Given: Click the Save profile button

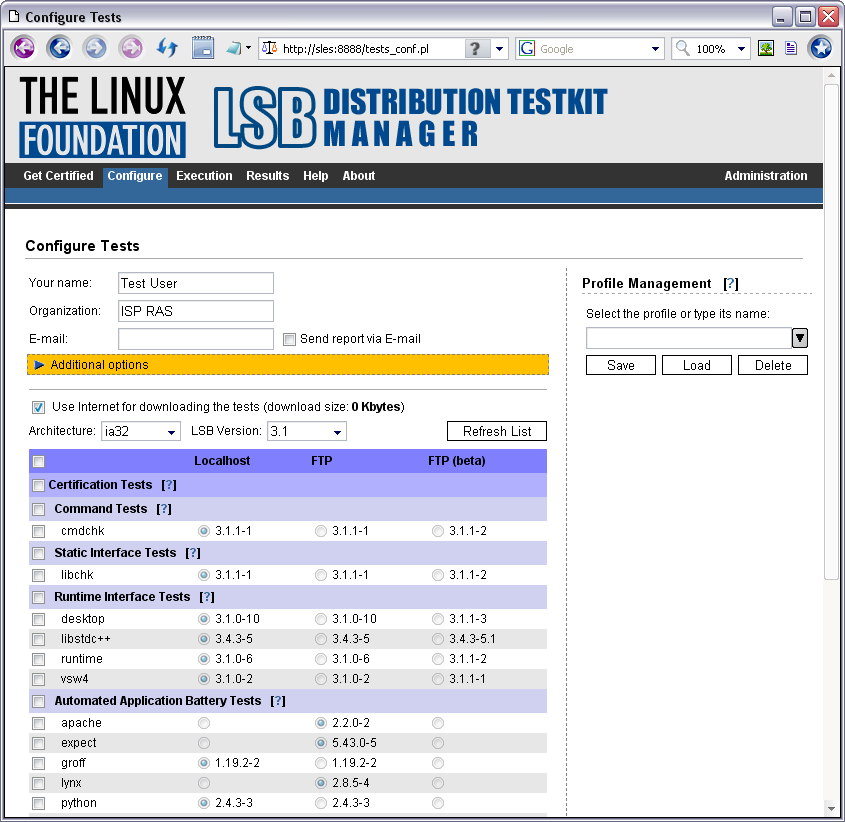Looking at the screenshot, I should pyautogui.click(x=620, y=365).
